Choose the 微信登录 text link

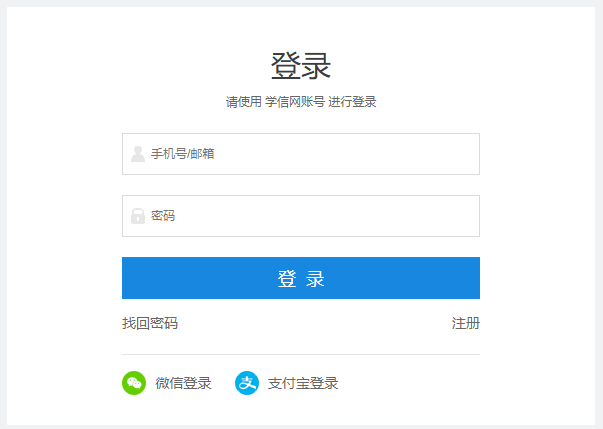point(183,383)
